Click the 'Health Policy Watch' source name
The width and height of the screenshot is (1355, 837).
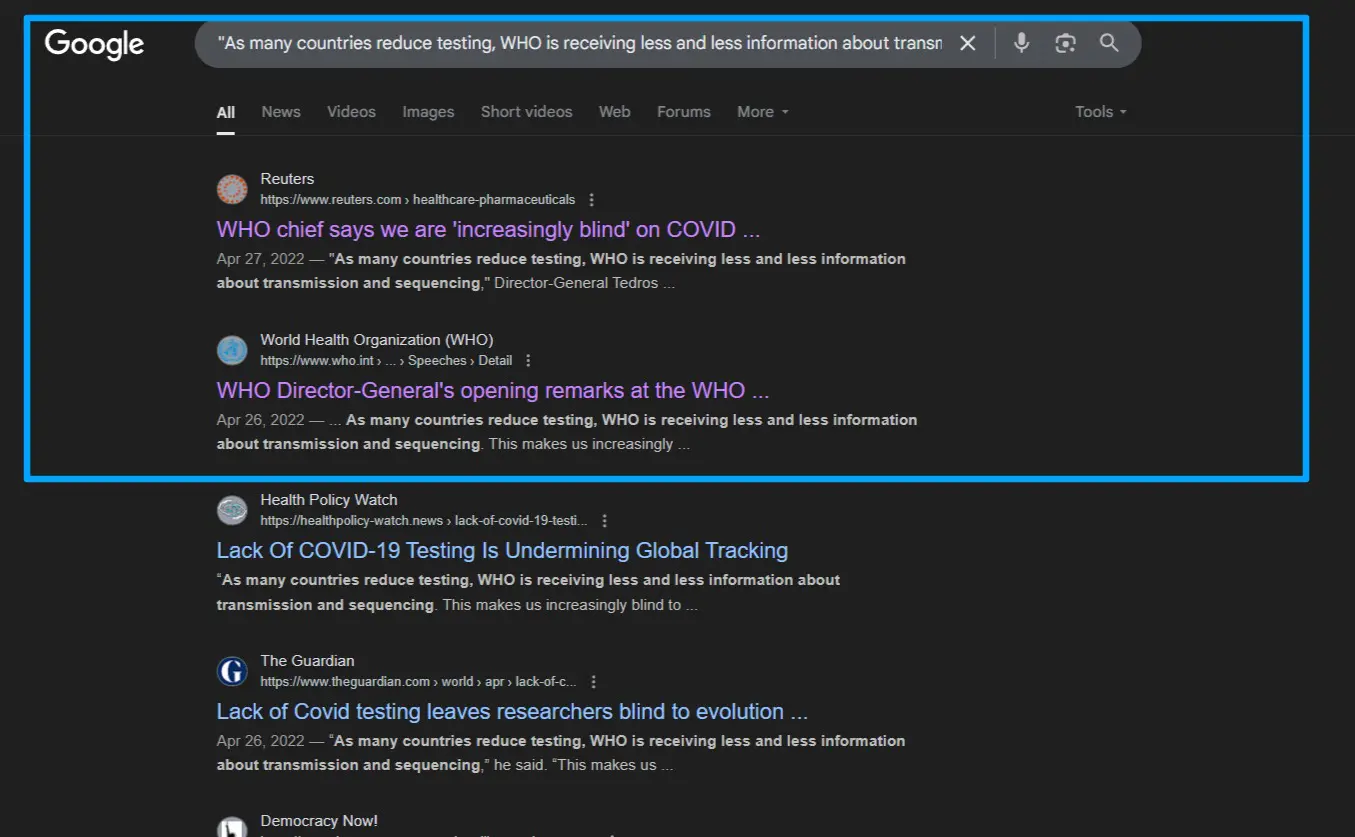click(x=329, y=500)
